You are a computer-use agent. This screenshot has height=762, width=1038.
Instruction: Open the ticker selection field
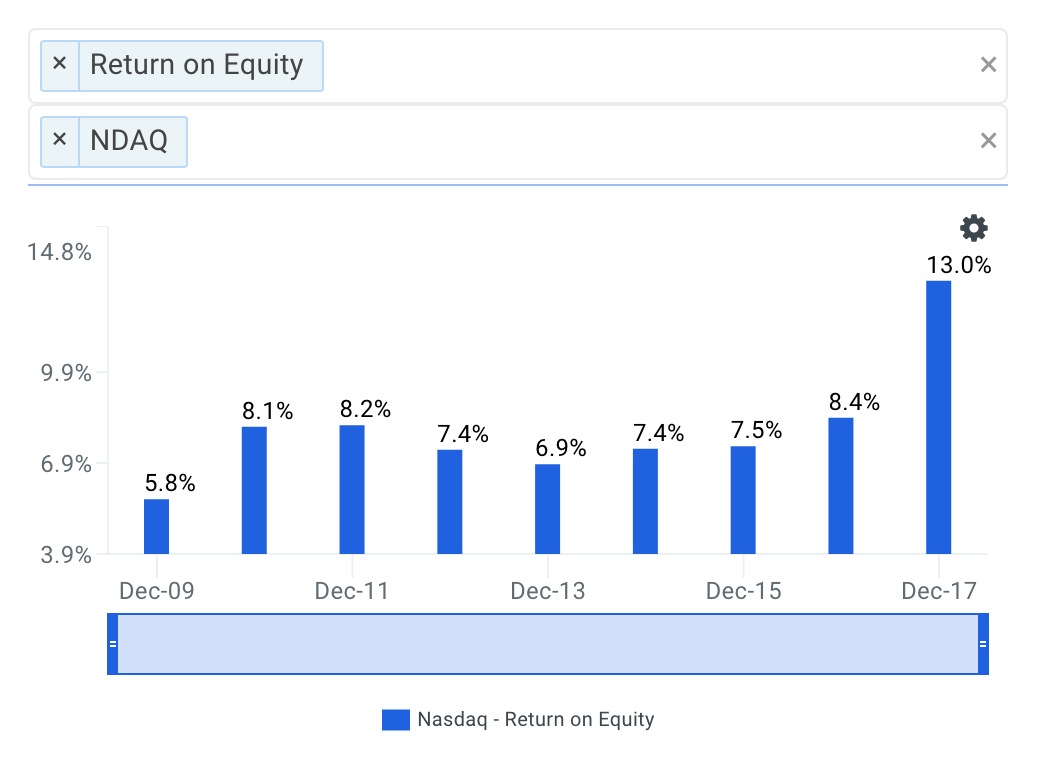point(600,141)
